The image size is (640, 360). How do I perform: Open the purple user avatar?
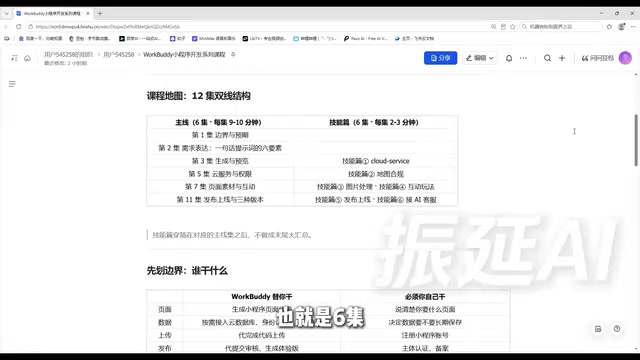tap(625, 58)
